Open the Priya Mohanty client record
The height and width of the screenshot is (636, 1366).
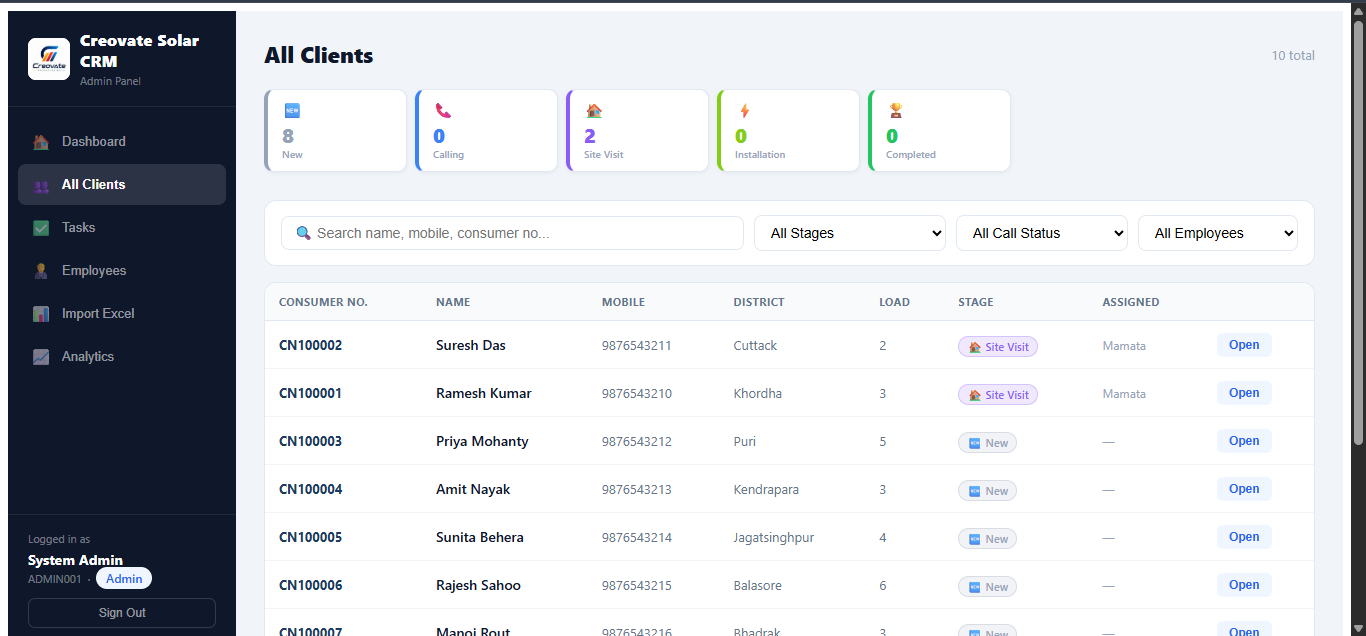point(1244,441)
